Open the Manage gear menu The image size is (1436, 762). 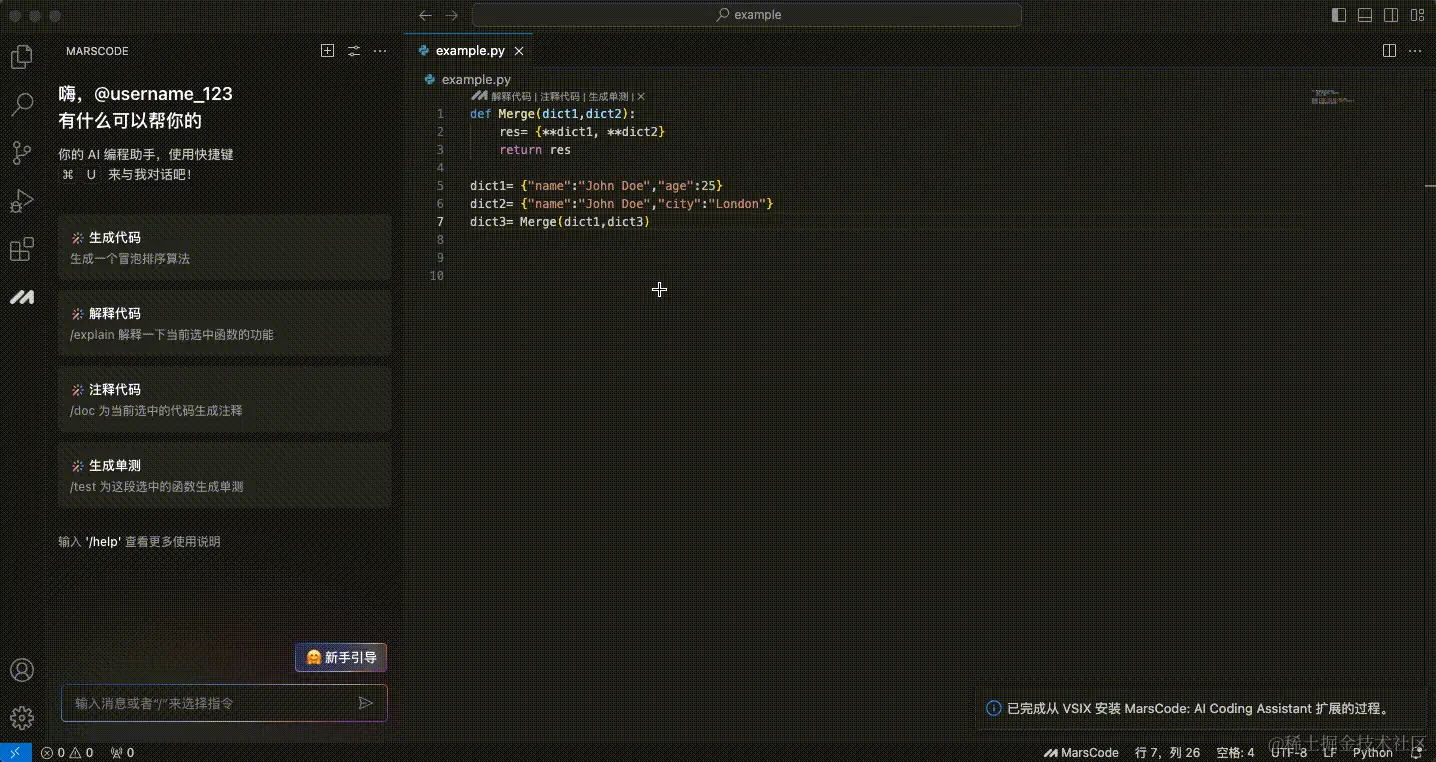pos(22,717)
